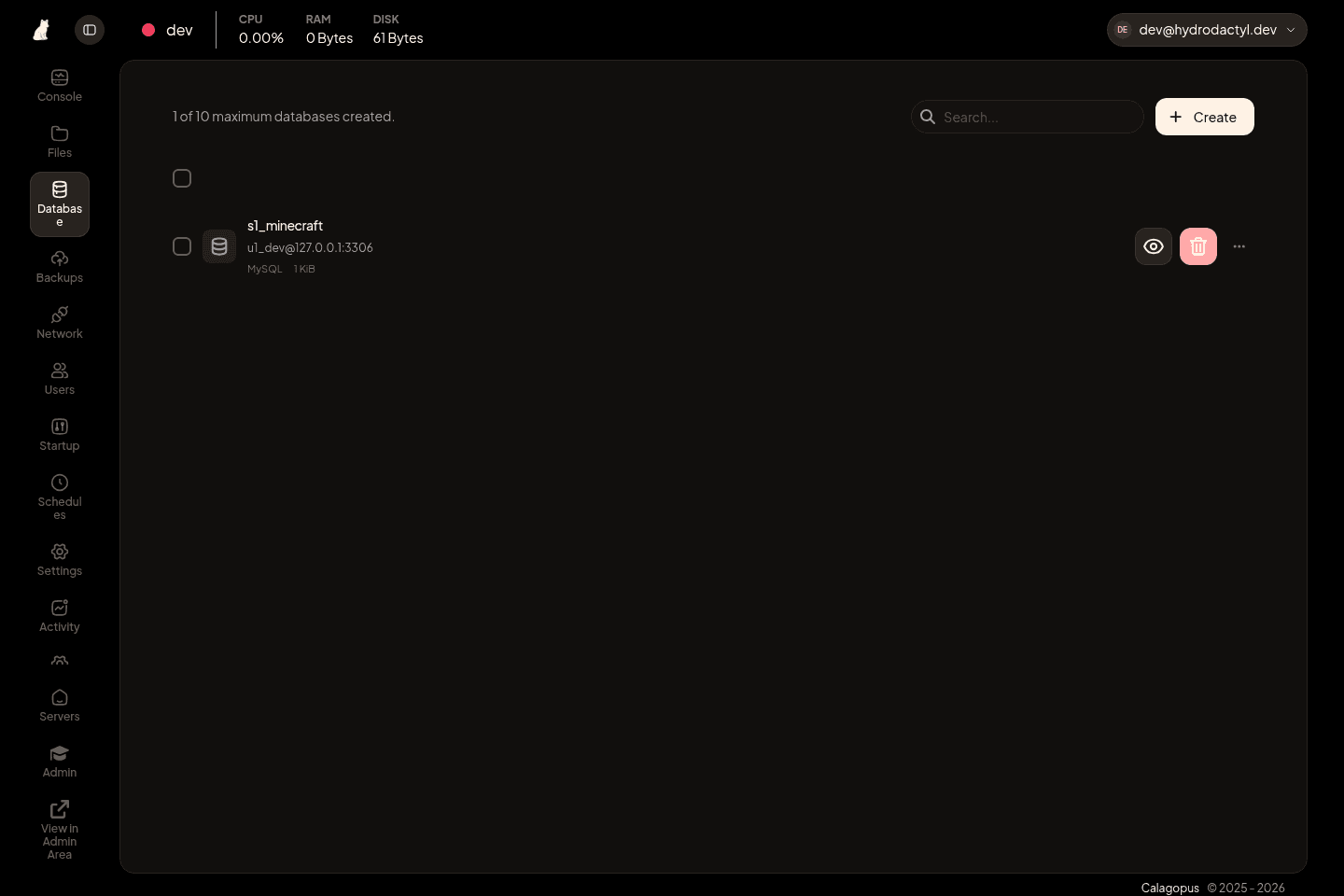The height and width of the screenshot is (896, 1344).
Task: Click the RAM 0 Bytes stat
Action: tap(329, 30)
